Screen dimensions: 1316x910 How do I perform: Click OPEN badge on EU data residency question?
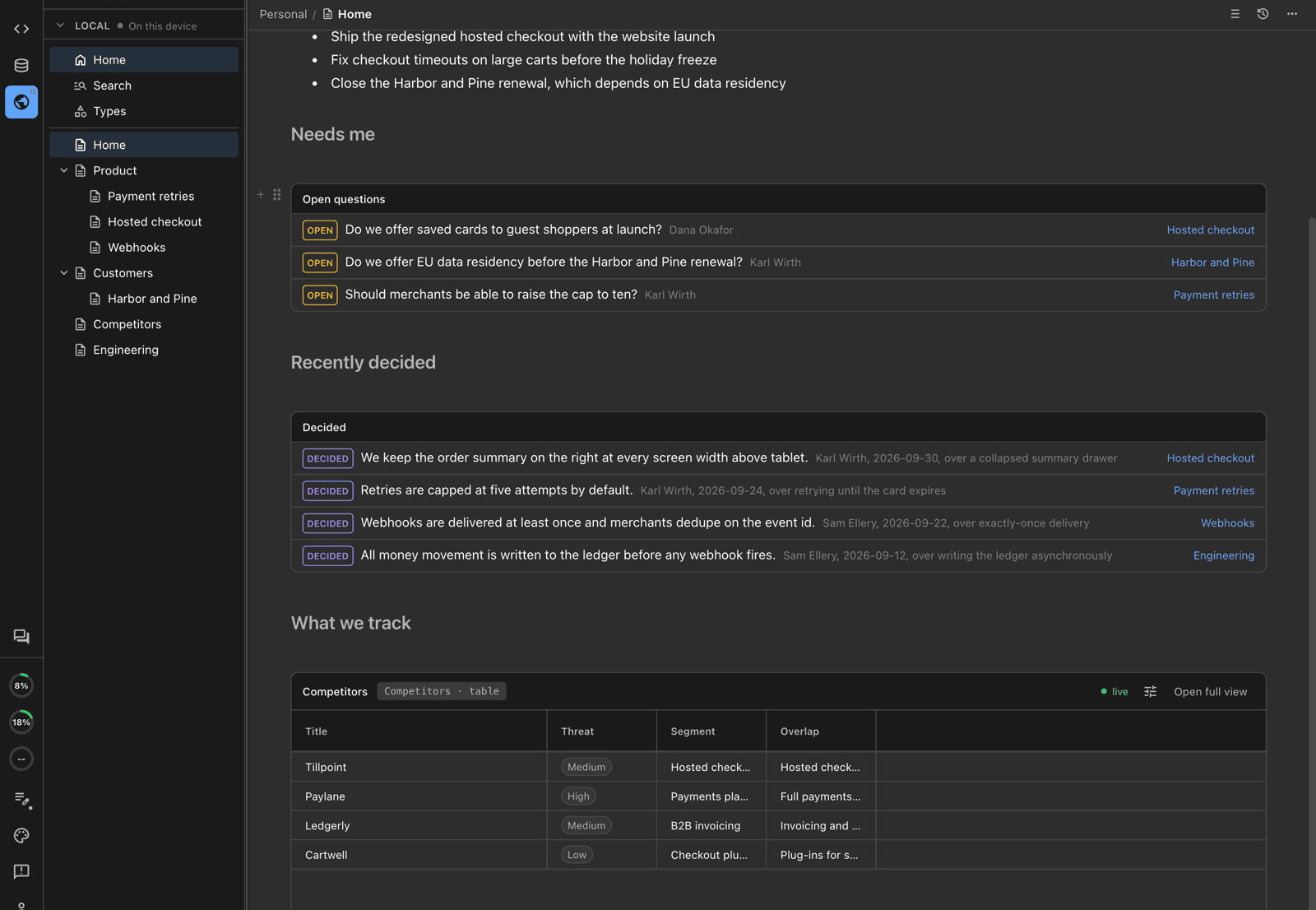(x=320, y=262)
